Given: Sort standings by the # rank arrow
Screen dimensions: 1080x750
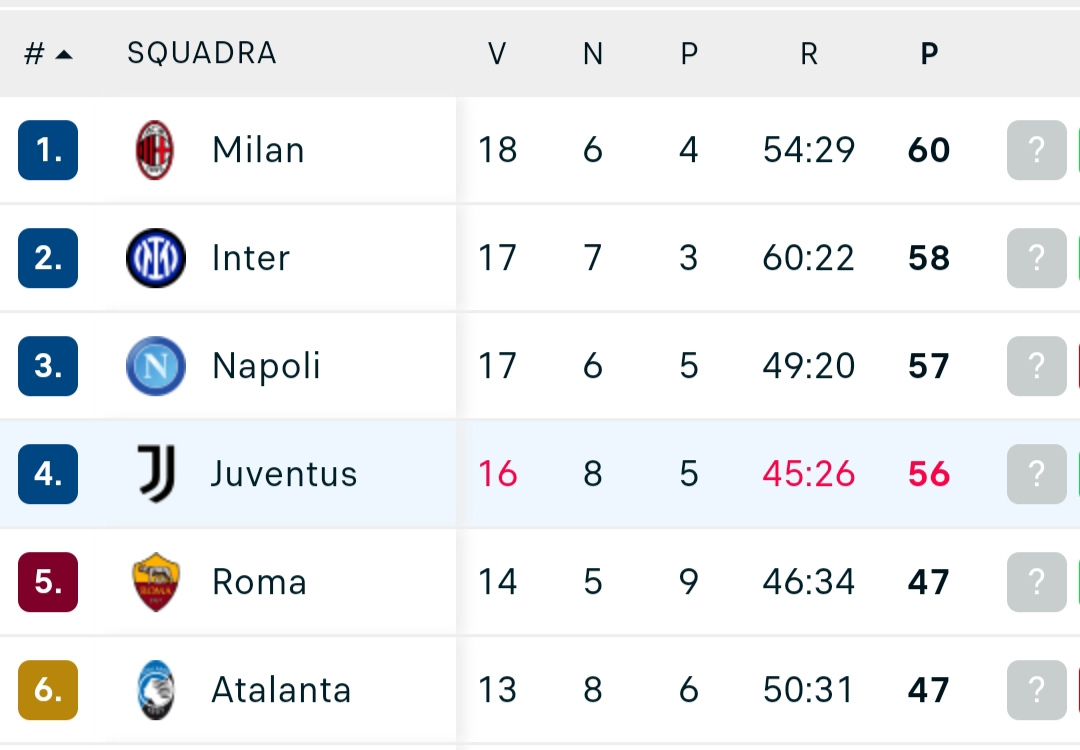Looking at the screenshot, I should point(48,54).
